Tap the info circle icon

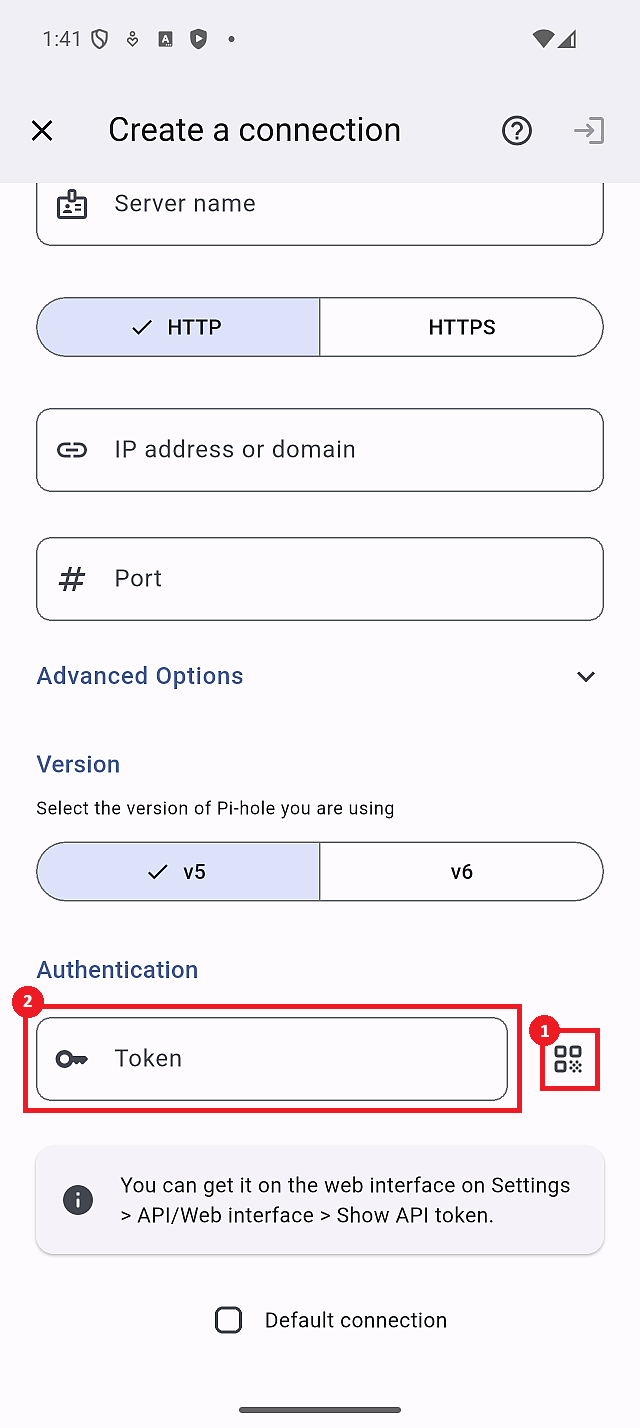point(77,1200)
